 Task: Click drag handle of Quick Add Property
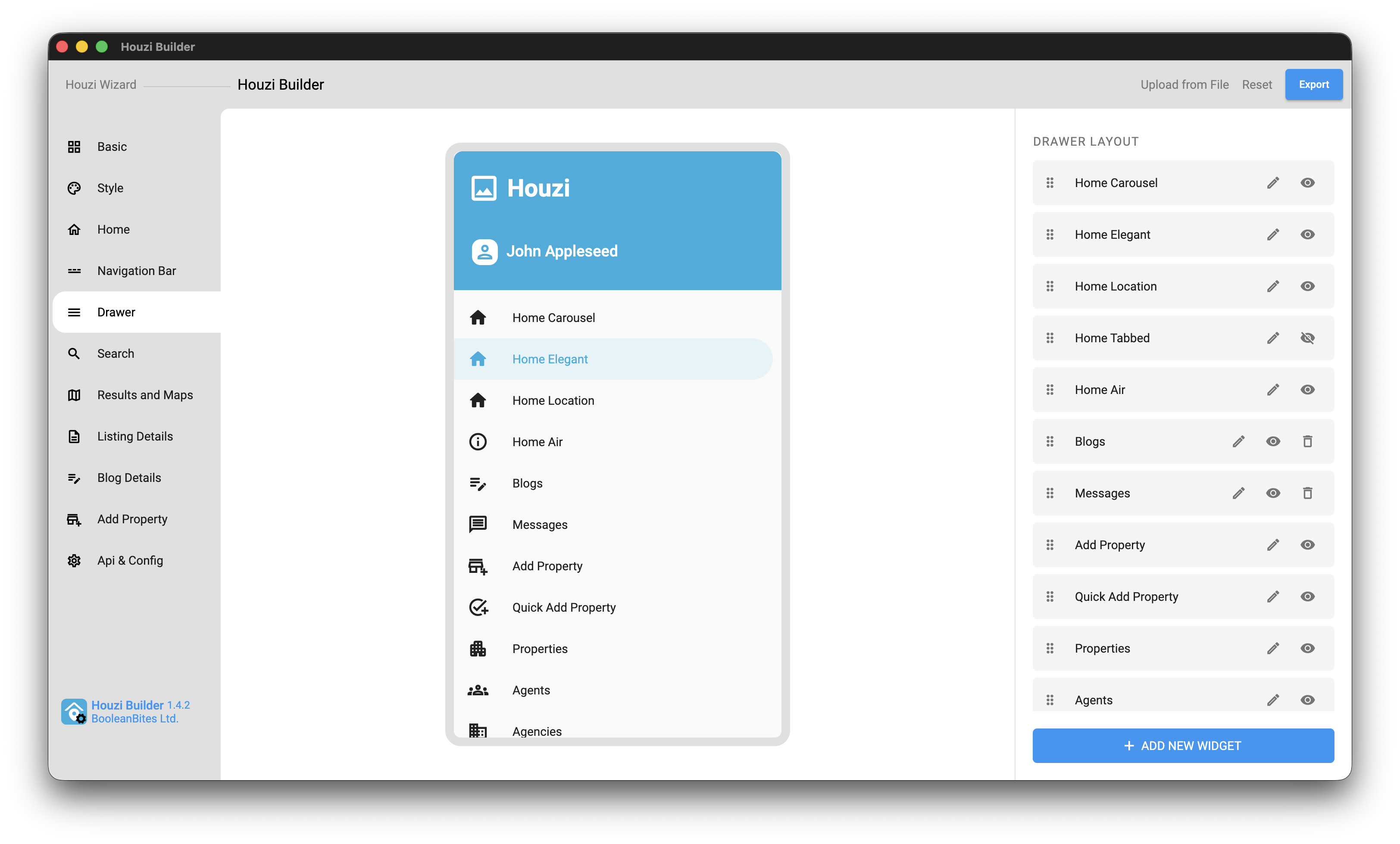[x=1050, y=596]
